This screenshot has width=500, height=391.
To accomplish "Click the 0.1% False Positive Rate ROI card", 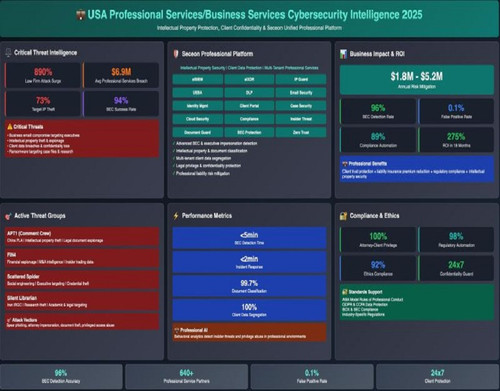I will click(456, 111).
